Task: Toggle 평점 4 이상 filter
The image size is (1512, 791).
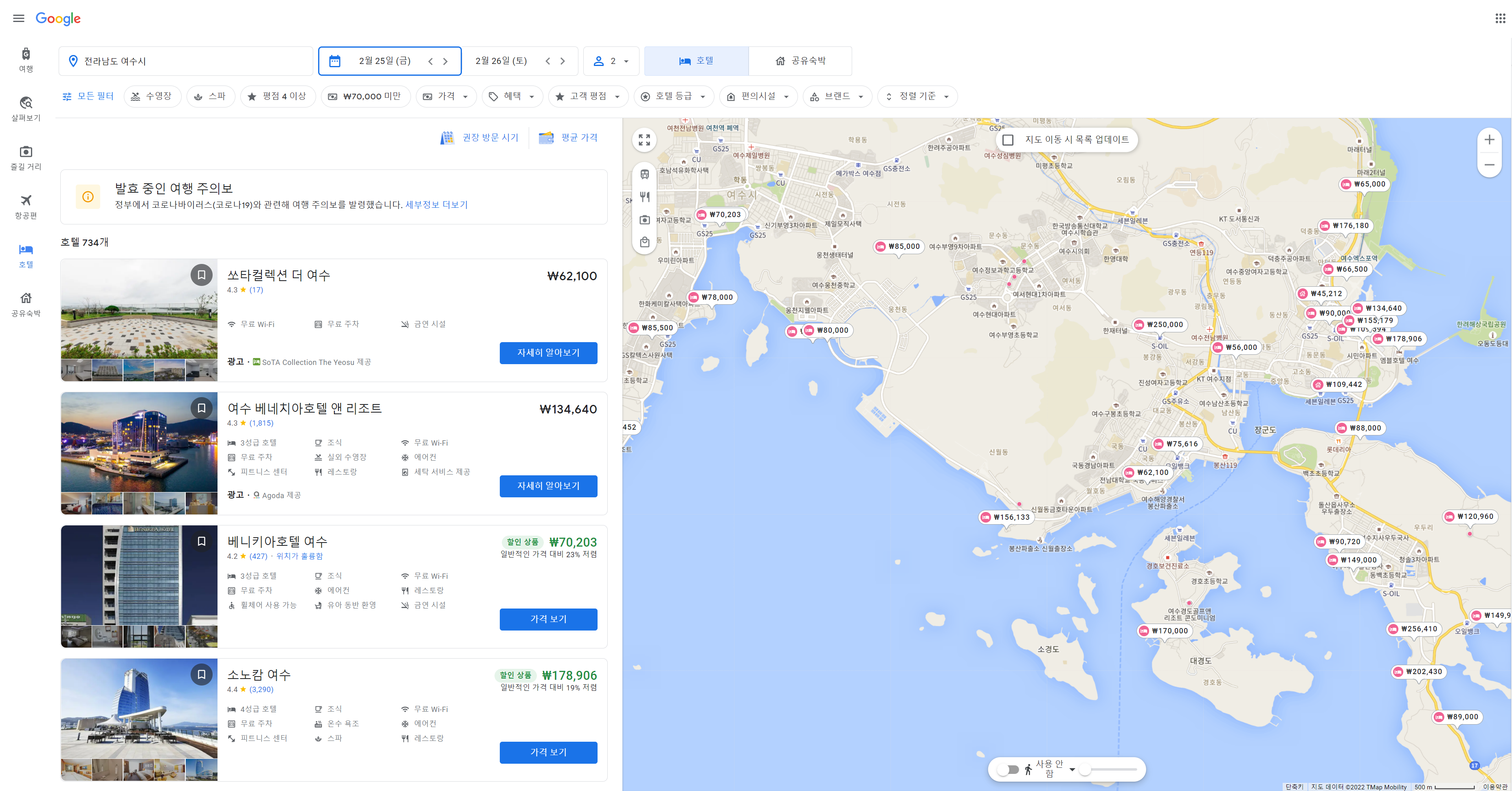Action: coord(278,96)
